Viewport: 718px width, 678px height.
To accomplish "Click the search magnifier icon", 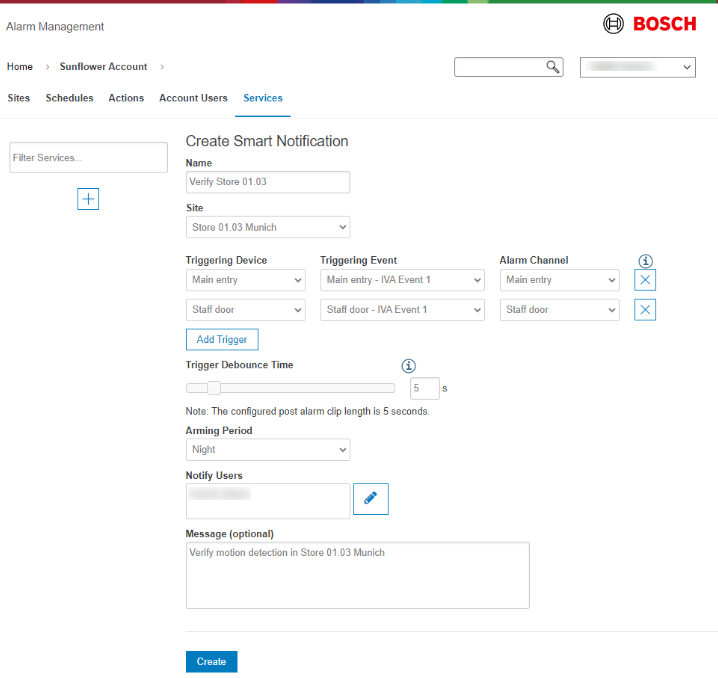I will coord(552,67).
